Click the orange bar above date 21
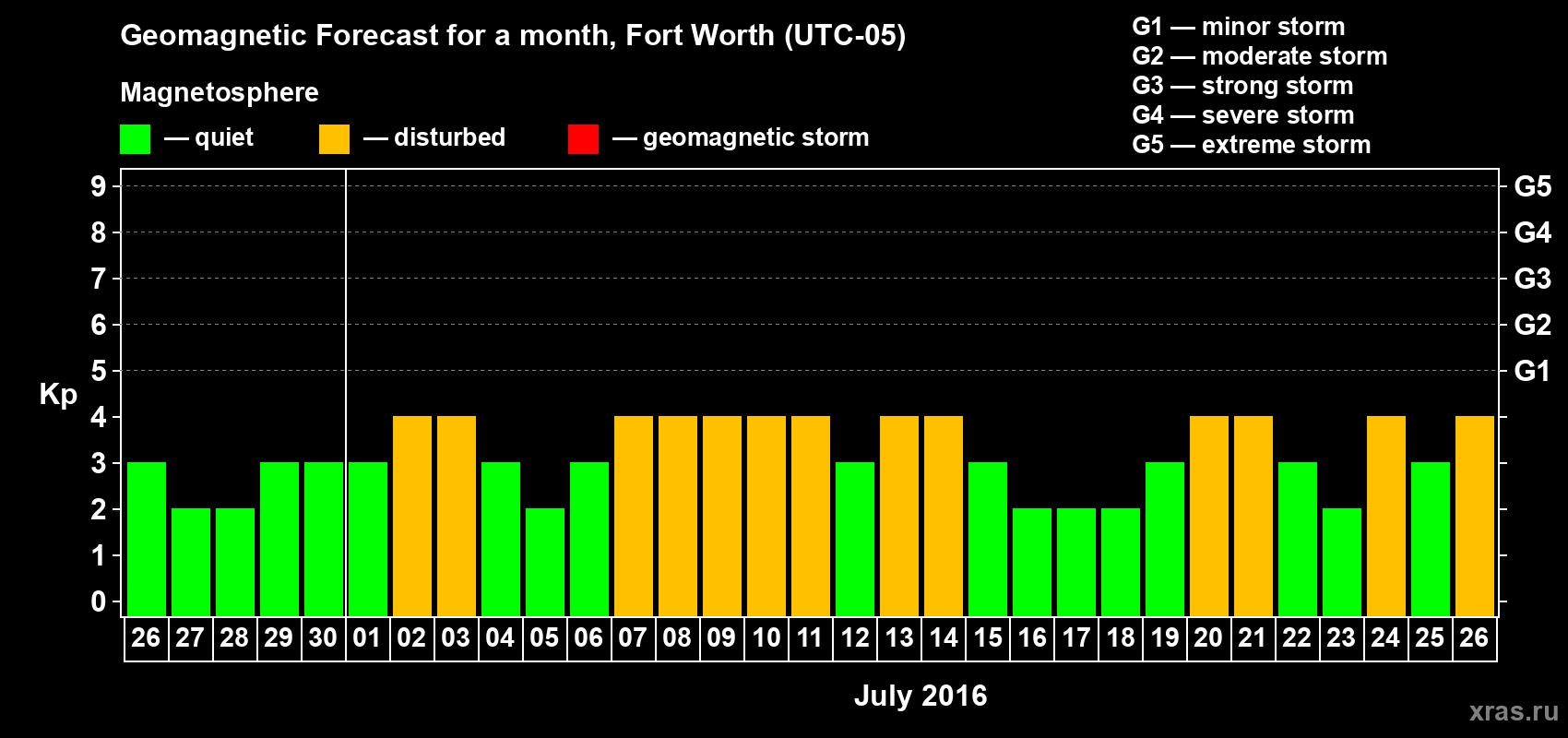The image size is (1568, 738). coord(1253,517)
